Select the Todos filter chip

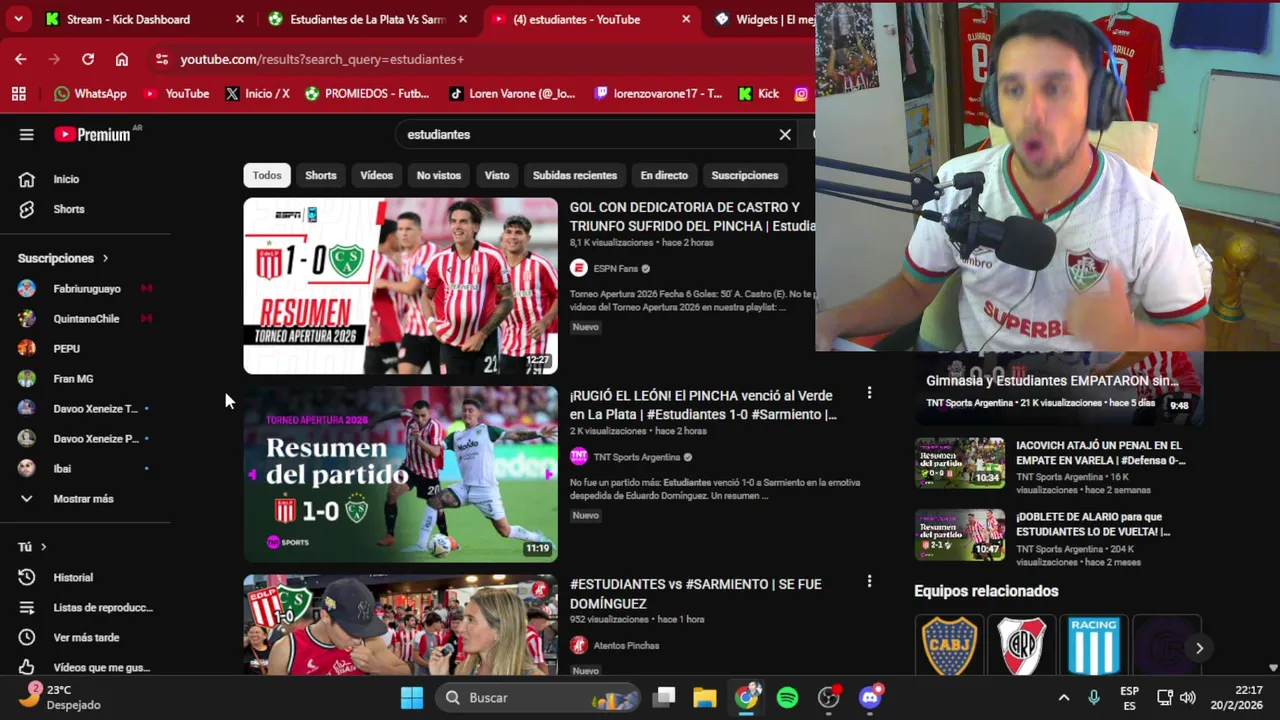(x=267, y=175)
